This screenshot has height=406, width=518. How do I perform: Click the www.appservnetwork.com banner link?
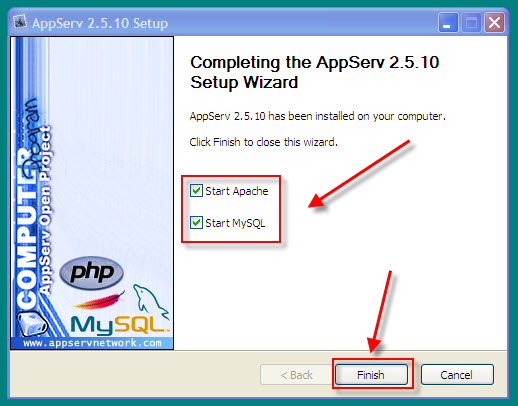click(x=92, y=343)
